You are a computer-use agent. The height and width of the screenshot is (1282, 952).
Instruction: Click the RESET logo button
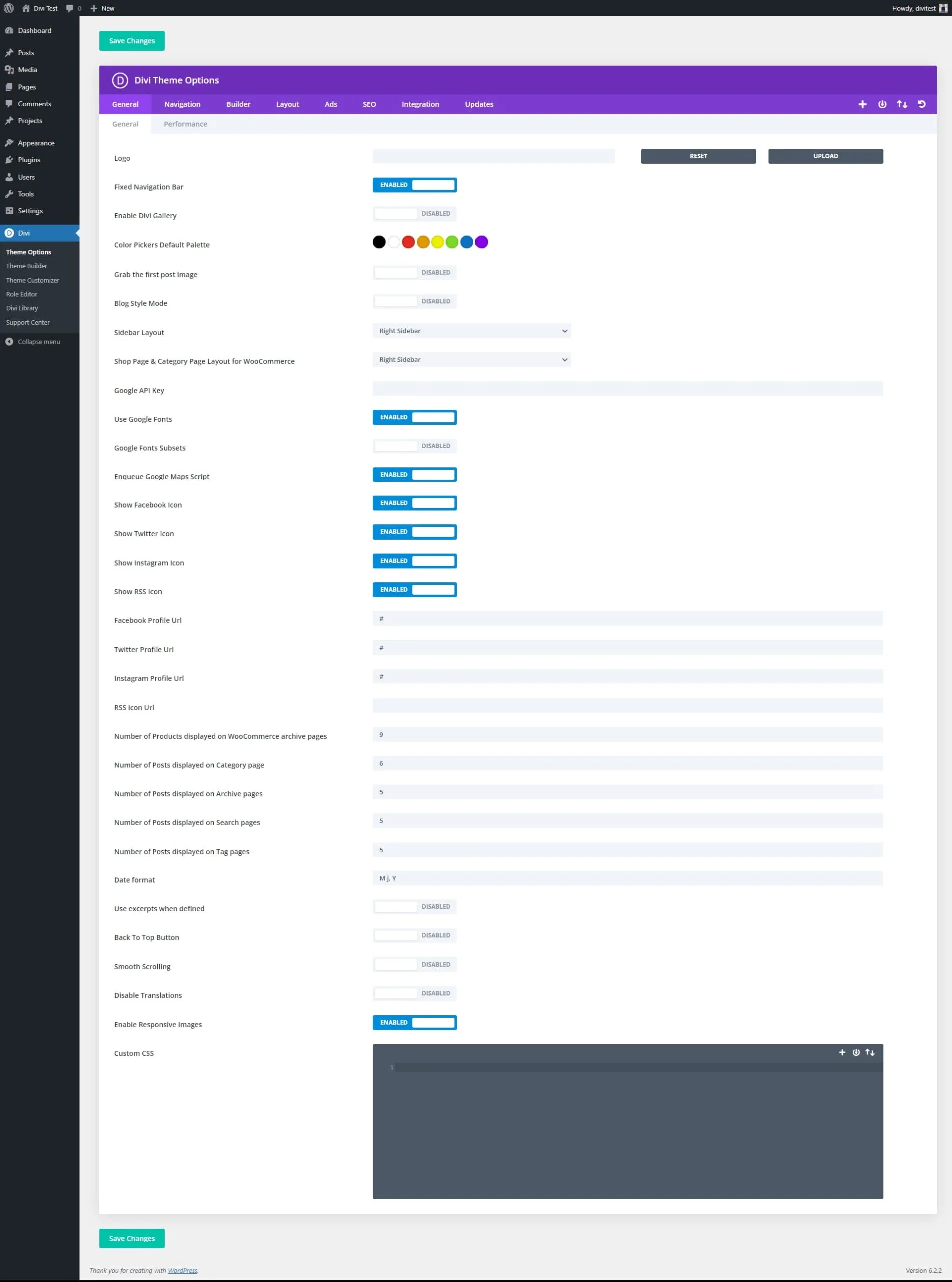698,156
